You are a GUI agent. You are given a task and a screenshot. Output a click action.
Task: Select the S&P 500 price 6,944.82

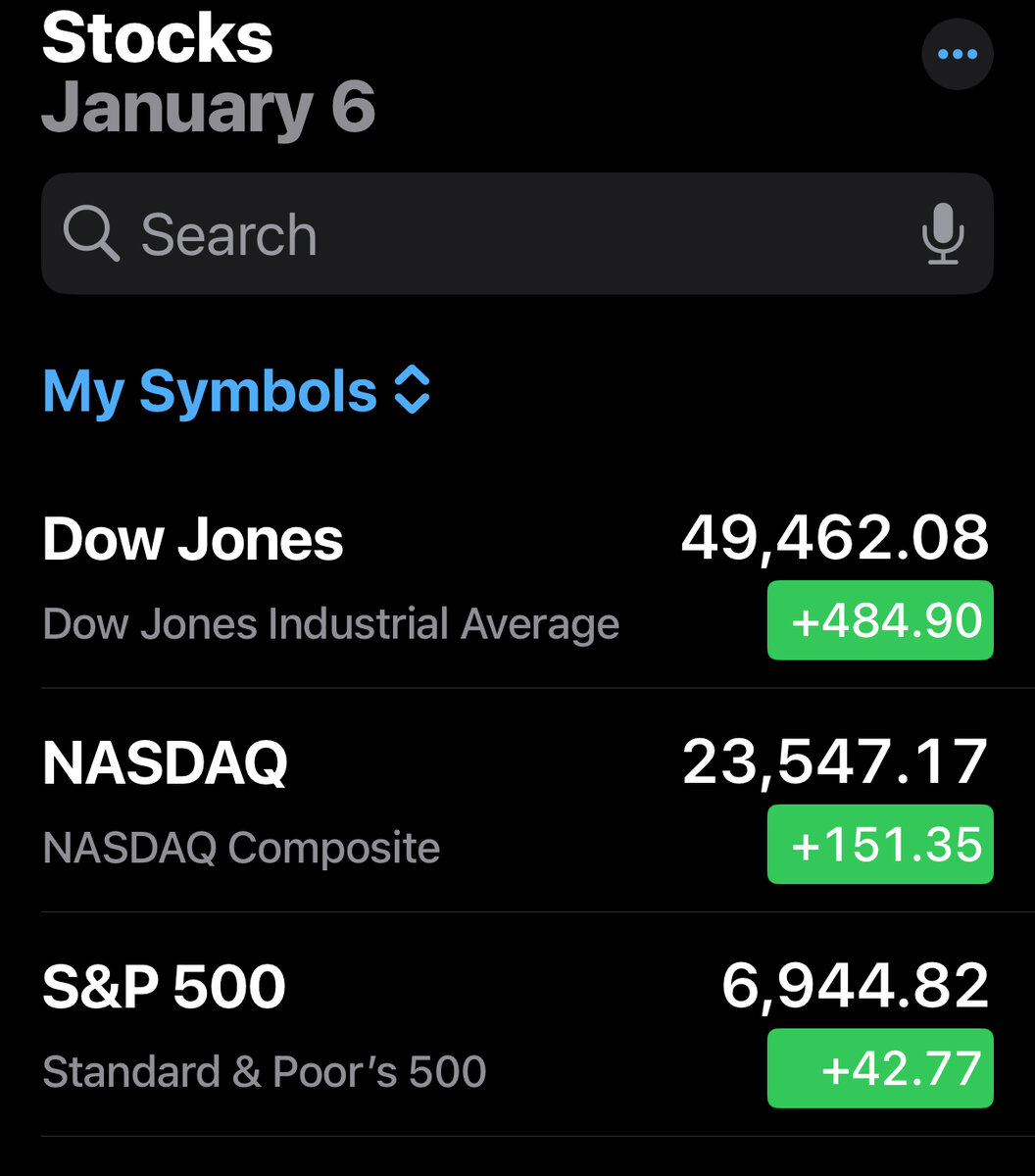(855, 986)
